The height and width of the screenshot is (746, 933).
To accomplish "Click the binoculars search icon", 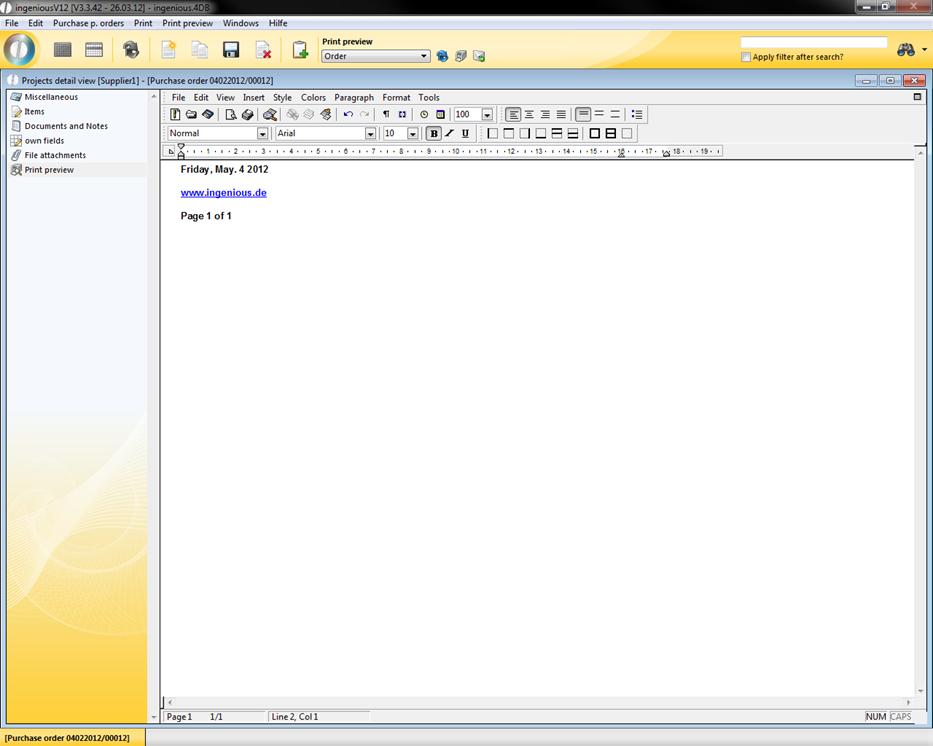I will coord(906,50).
